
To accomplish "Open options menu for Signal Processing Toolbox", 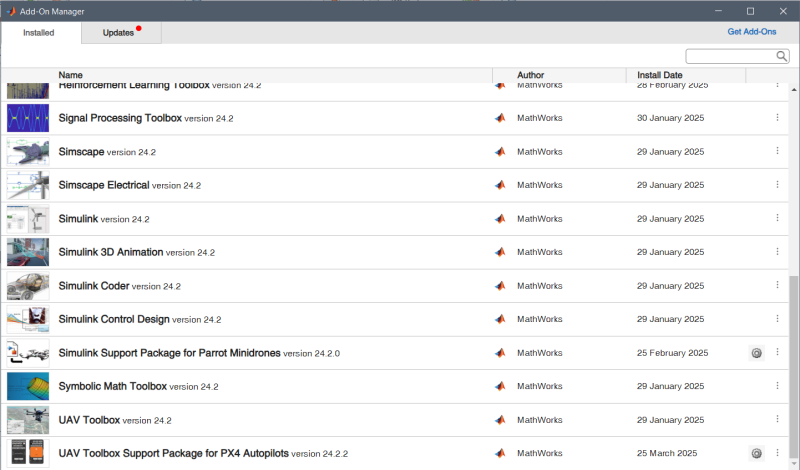I will [777, 117].
